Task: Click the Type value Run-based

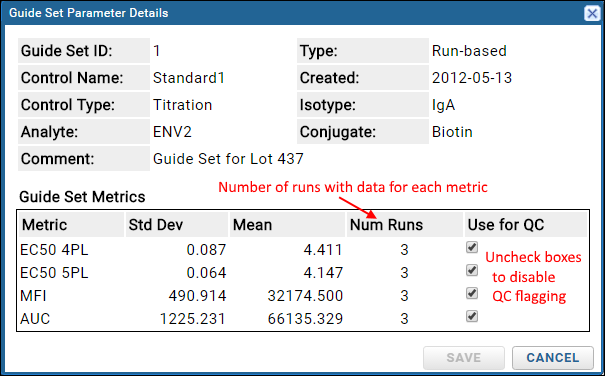Action: click(469, 51)
